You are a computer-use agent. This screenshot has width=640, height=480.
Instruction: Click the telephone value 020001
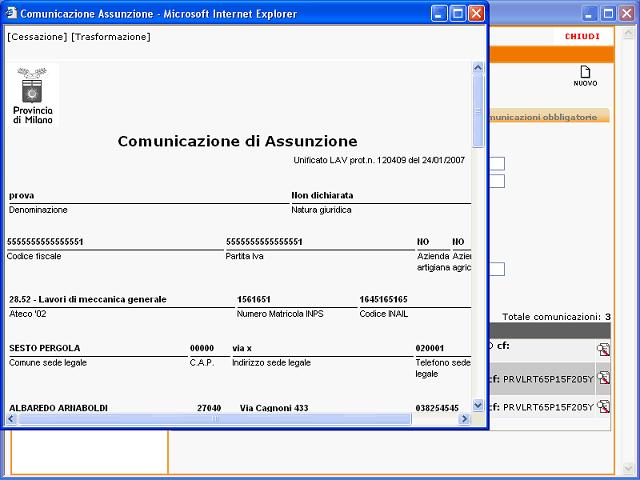(429, 348)
